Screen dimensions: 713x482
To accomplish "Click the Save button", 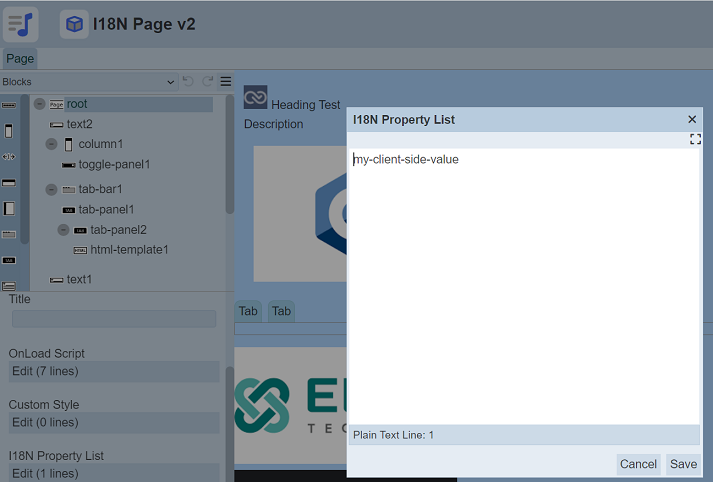I will click(683, 464).
